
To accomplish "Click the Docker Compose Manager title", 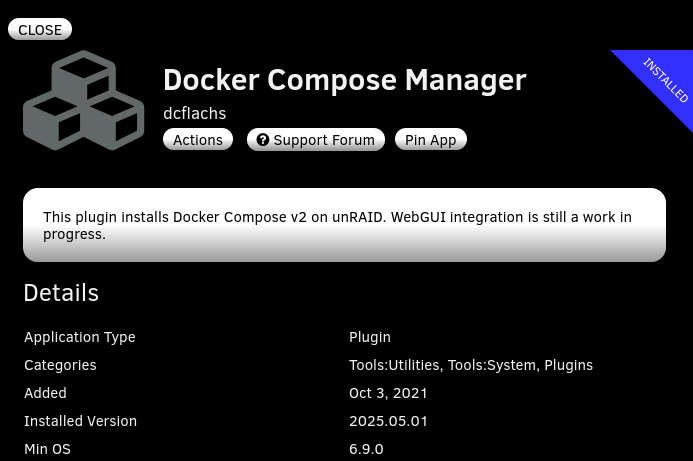I will 344,80.
